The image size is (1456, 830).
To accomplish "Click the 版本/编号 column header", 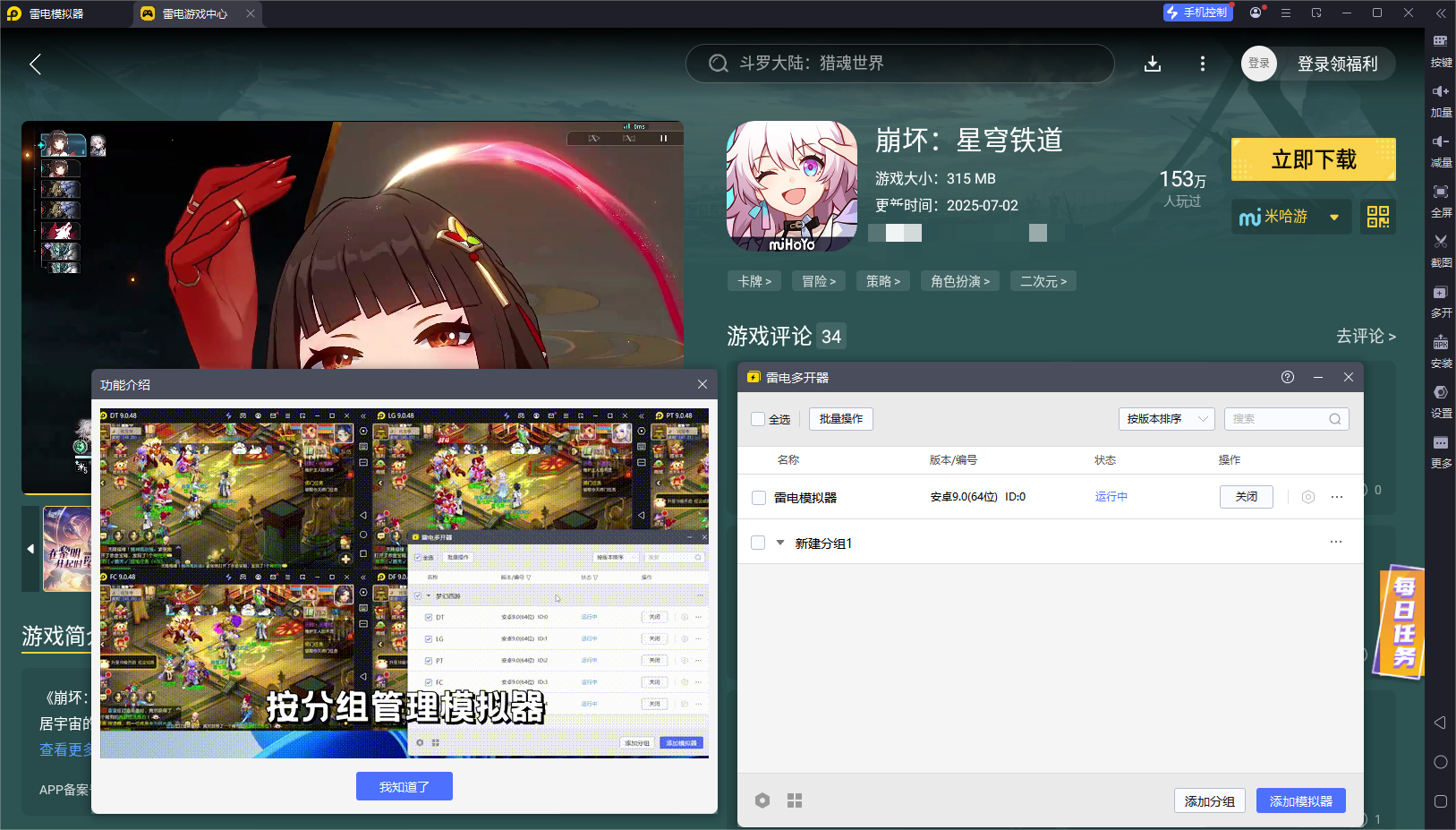I will [953, 459].
